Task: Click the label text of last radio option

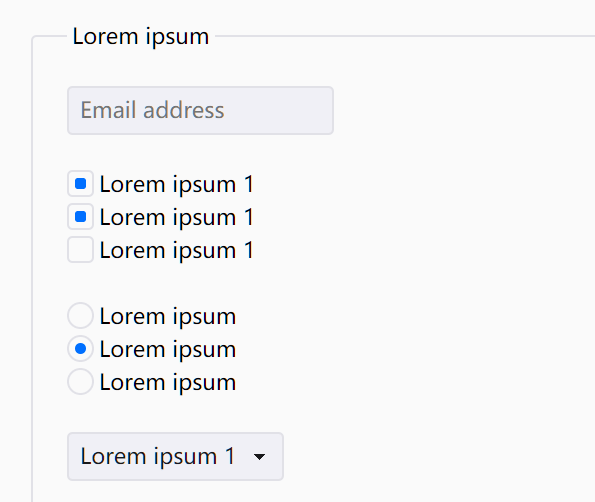Action: (x=168, y=383)
